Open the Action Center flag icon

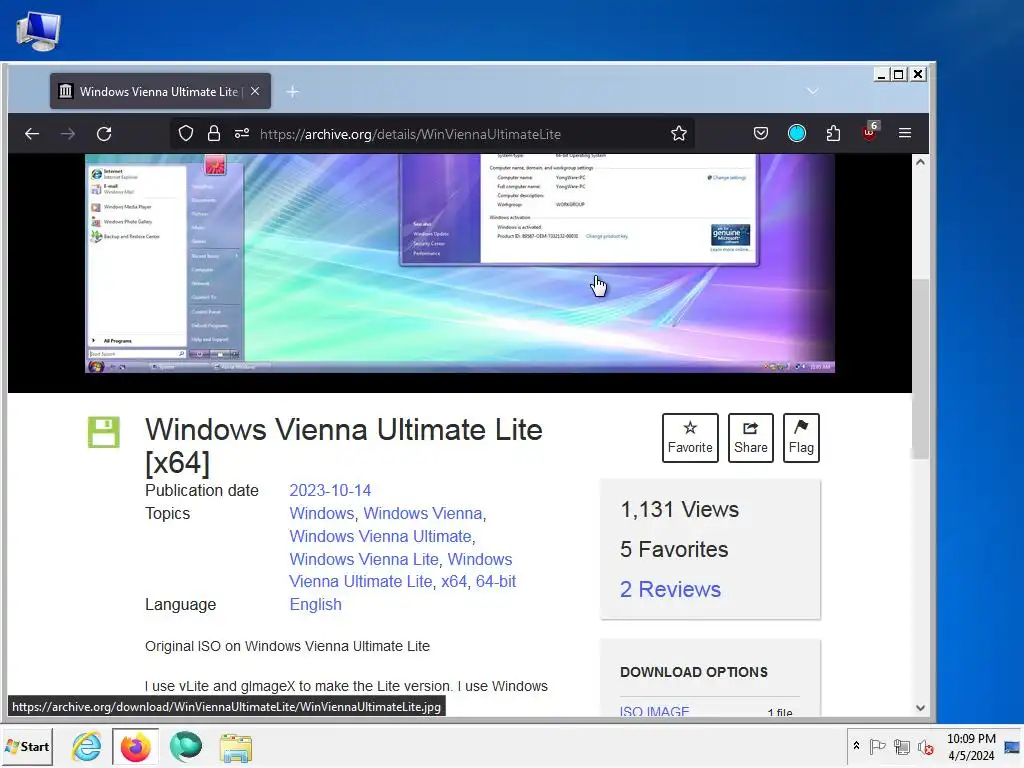point(877,746)
